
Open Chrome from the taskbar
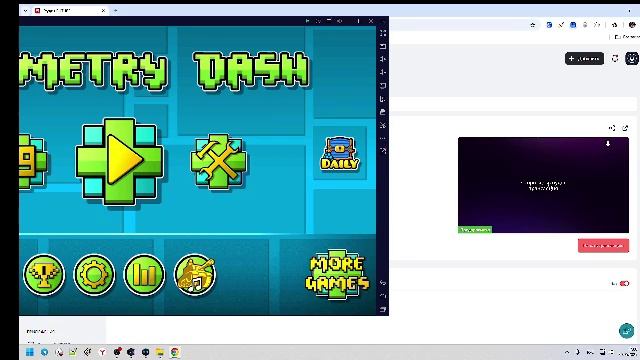[175, 352]
